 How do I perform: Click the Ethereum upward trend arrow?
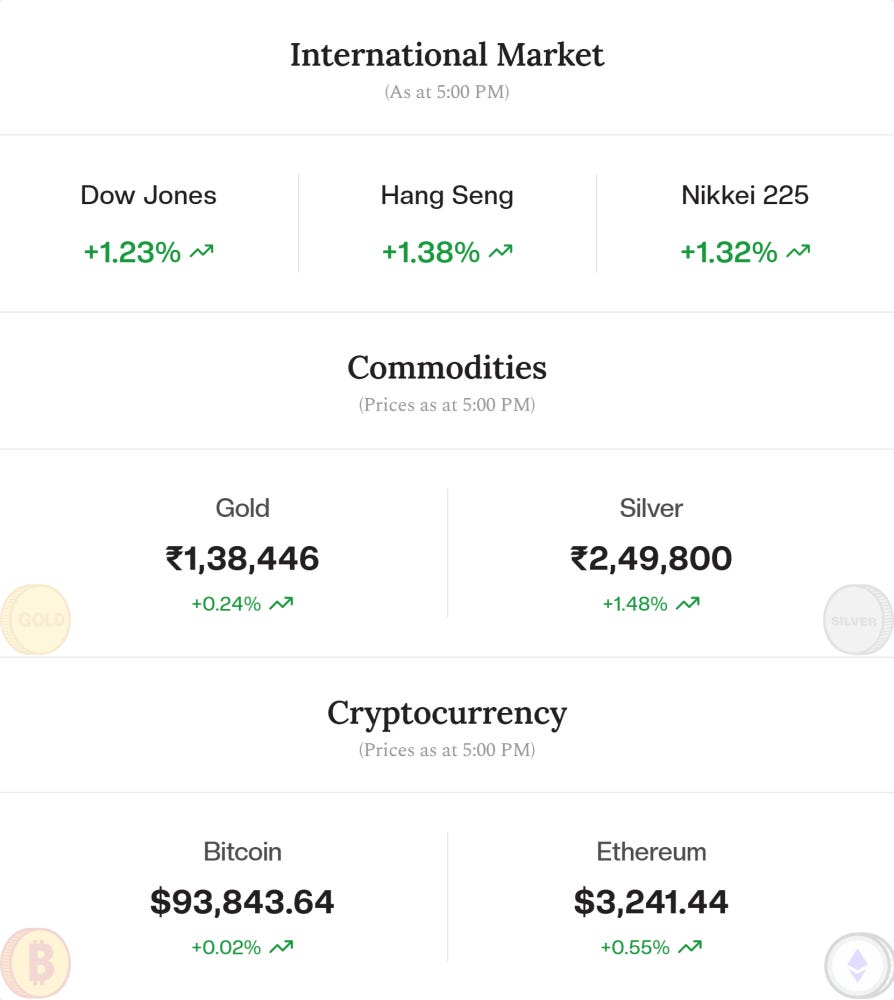pyautogui.click(x=690, y=947)
